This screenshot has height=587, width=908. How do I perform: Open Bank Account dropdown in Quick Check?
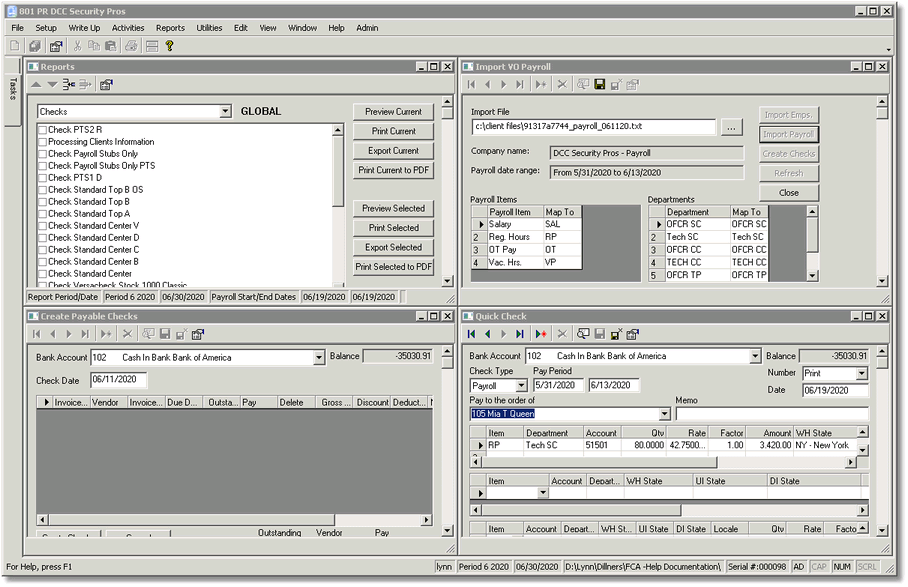click(x=755, y=356)
